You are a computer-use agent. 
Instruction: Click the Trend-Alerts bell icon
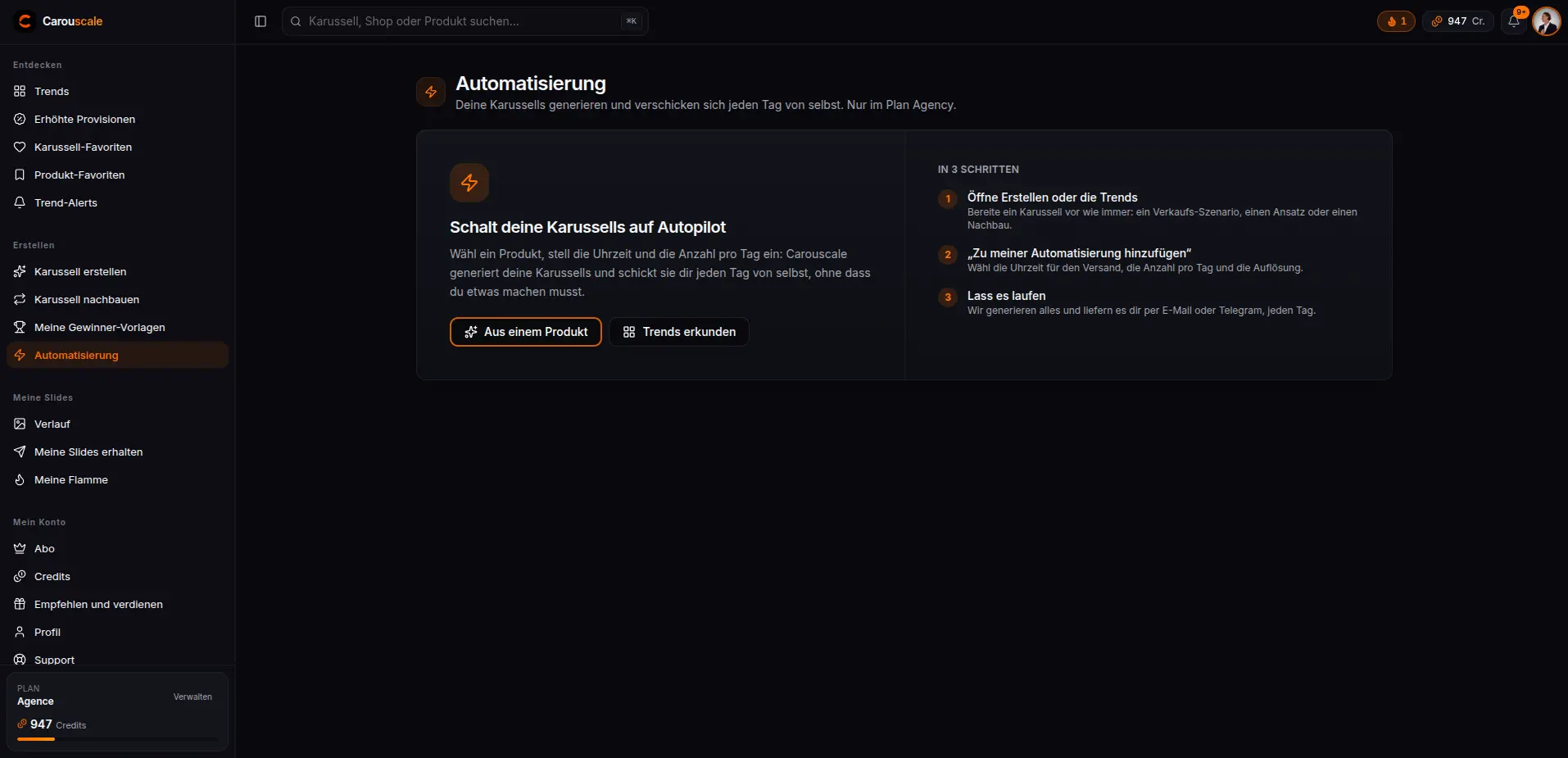20,202
